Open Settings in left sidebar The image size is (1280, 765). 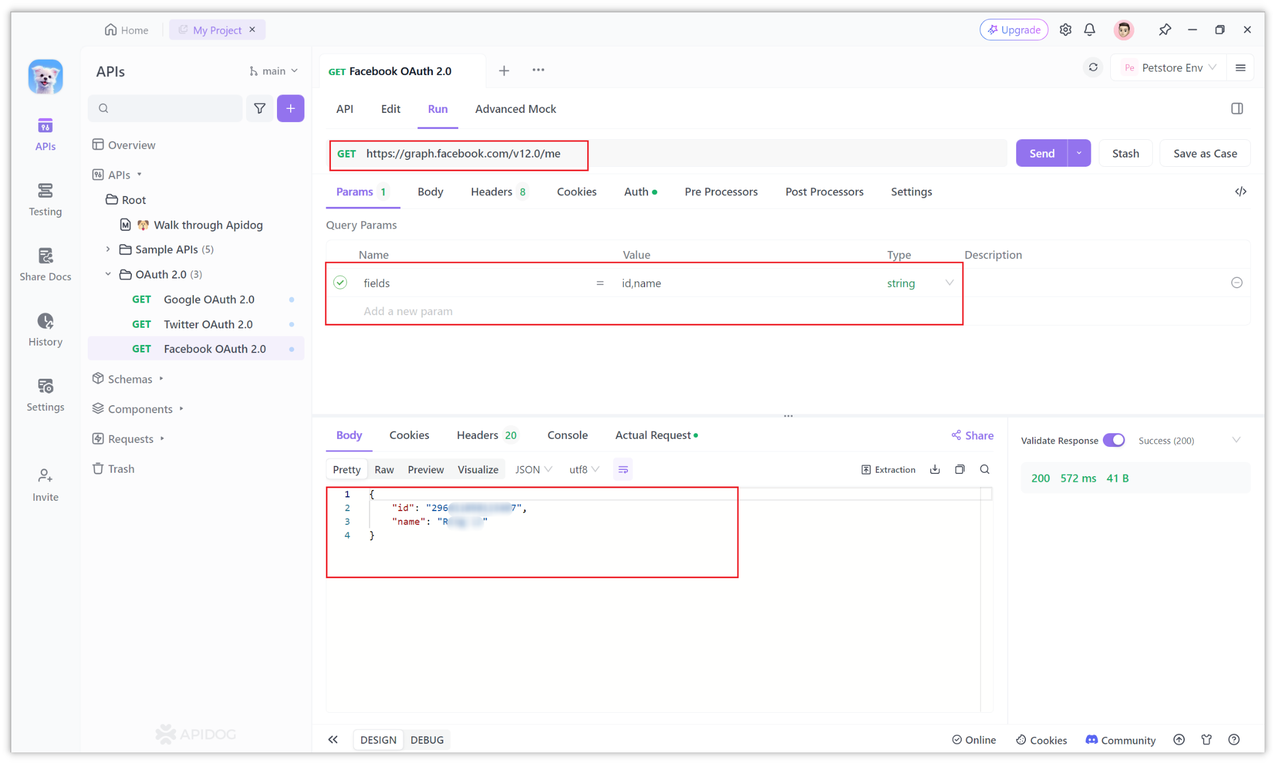point(45,394)
